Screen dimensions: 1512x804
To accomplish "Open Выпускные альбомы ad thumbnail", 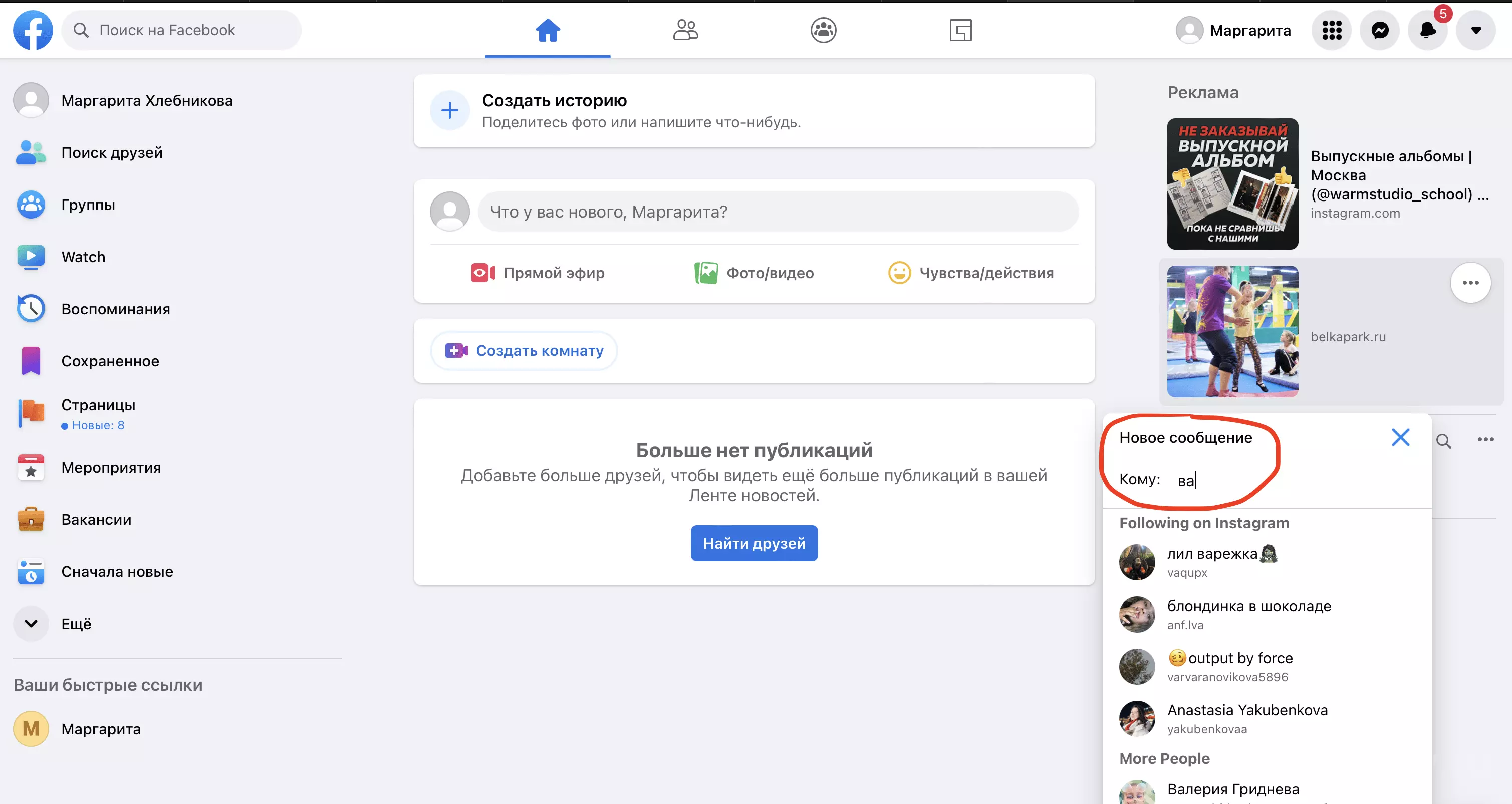I will (x=1232, y=184).
